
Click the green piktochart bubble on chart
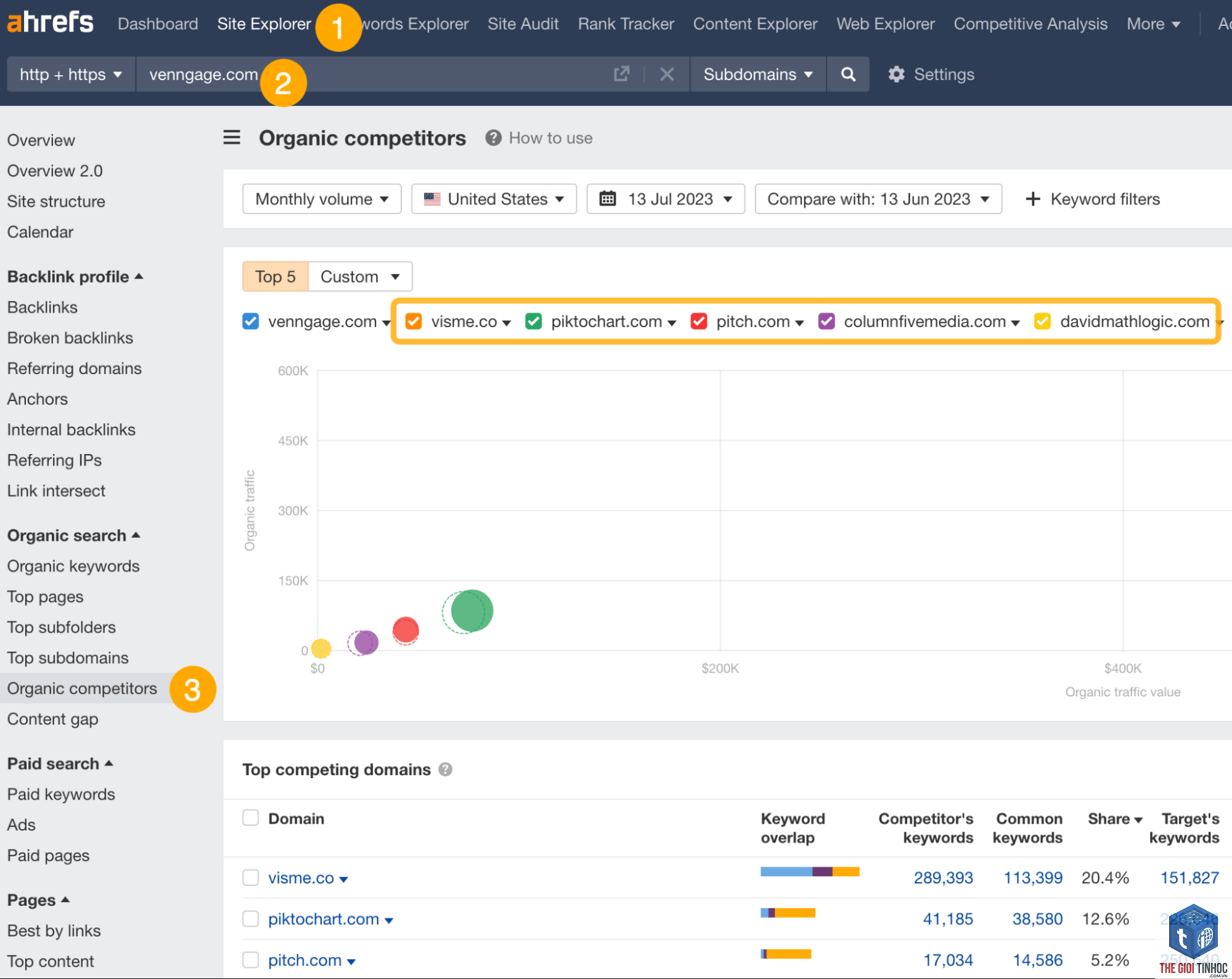pos(472,611)
